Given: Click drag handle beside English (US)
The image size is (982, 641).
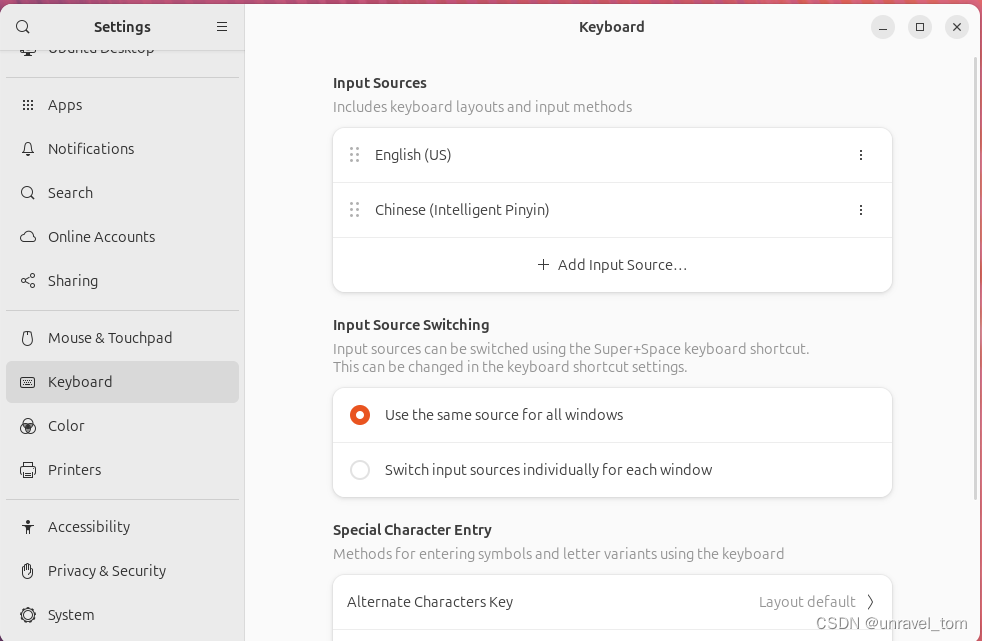Looking at the screenshot, I should pos(354,155).
